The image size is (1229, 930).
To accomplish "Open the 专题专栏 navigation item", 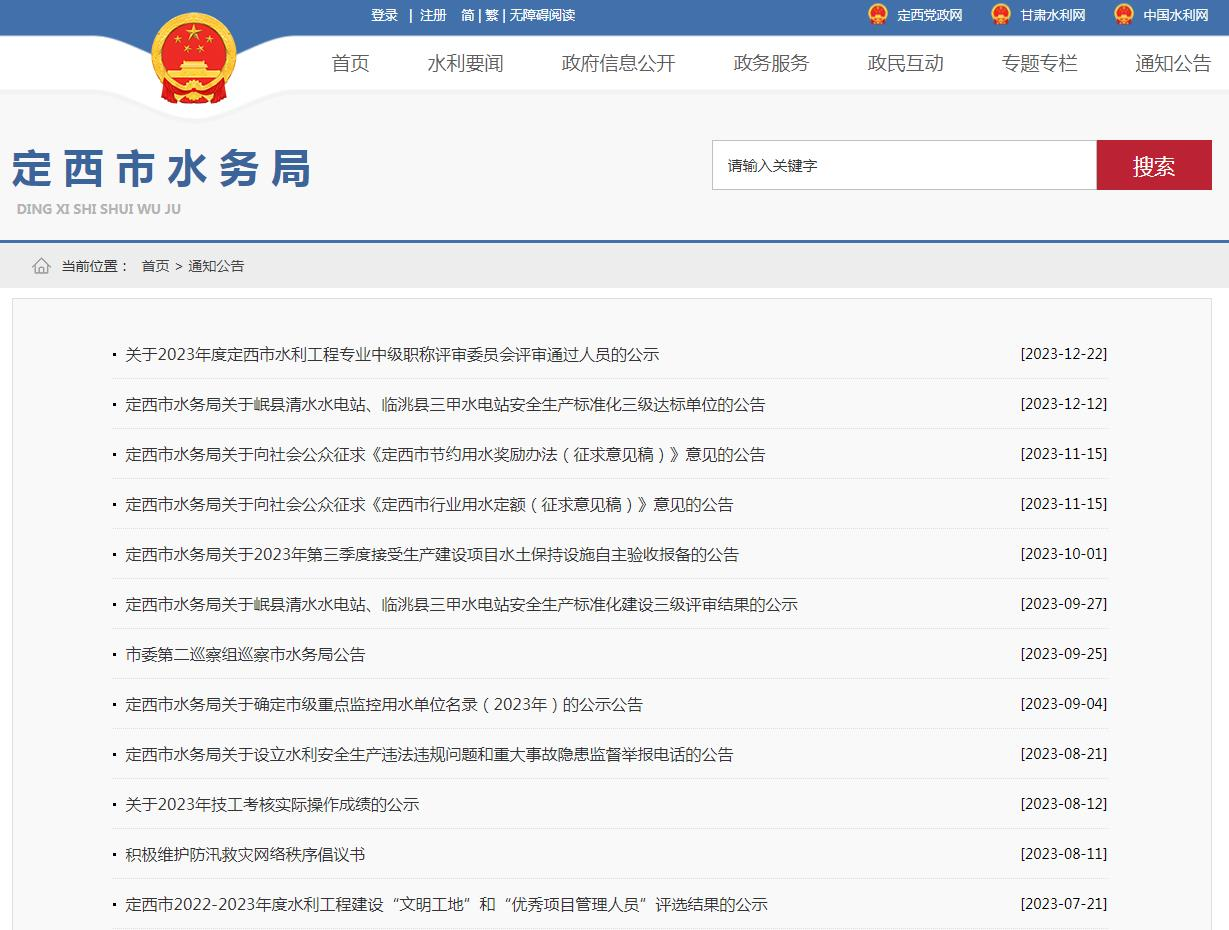I will point(1039,63).
